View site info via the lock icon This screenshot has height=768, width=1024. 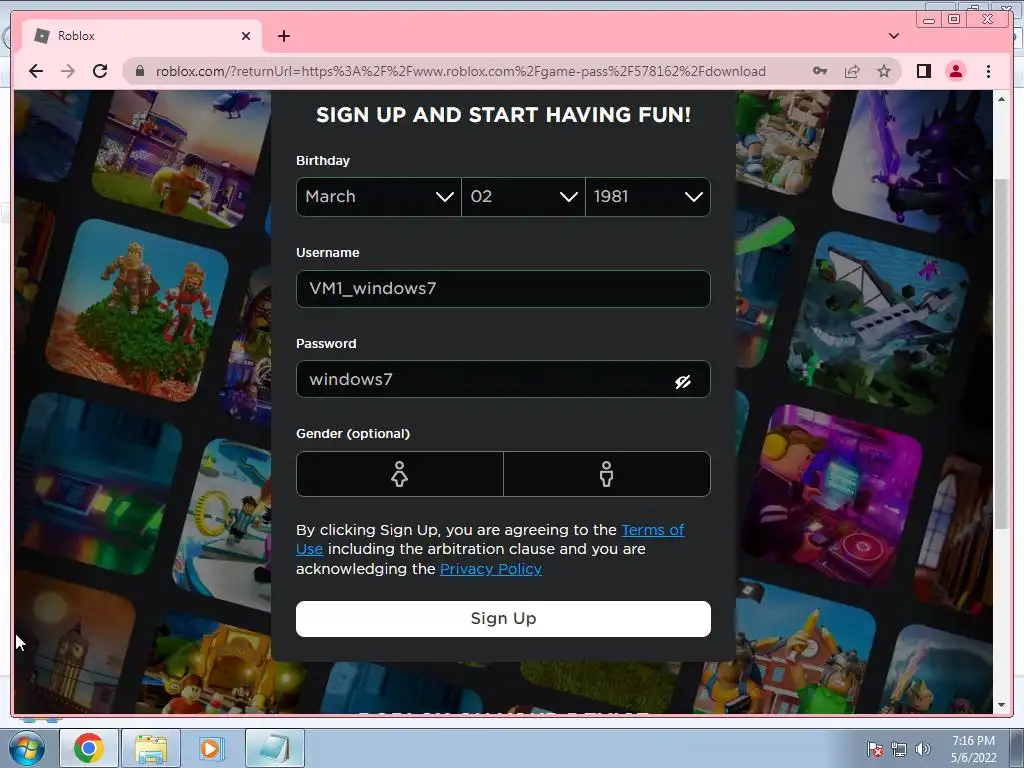coord(139,71)
